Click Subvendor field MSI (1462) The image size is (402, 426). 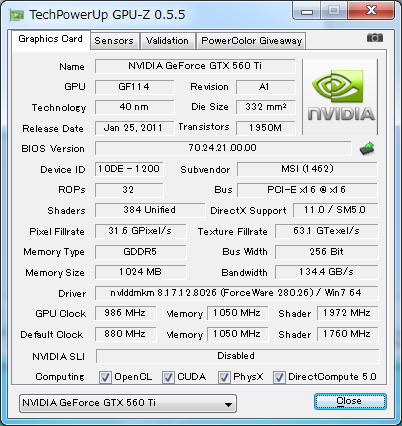click(307, 169)
